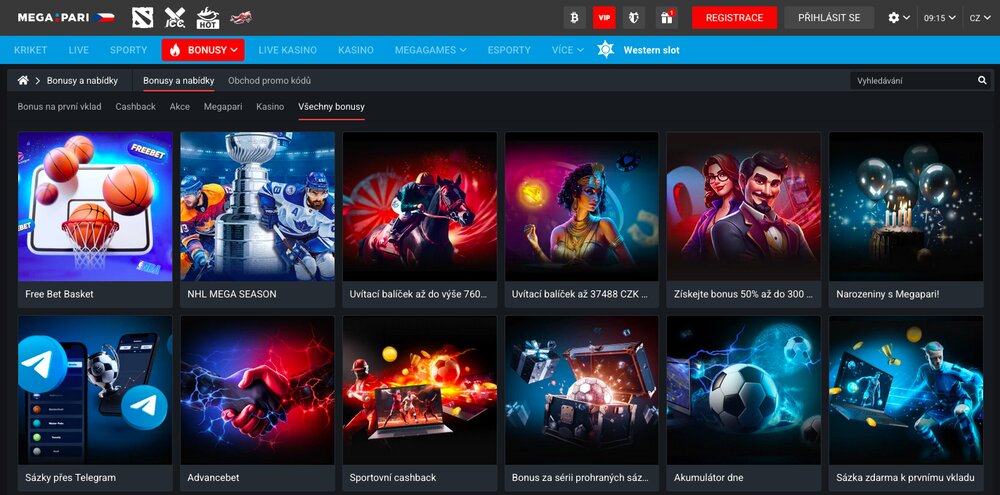Go to KASINO in the navigation bar
The height and width of the screenshot is (495, 1000).
click(356, 50)
